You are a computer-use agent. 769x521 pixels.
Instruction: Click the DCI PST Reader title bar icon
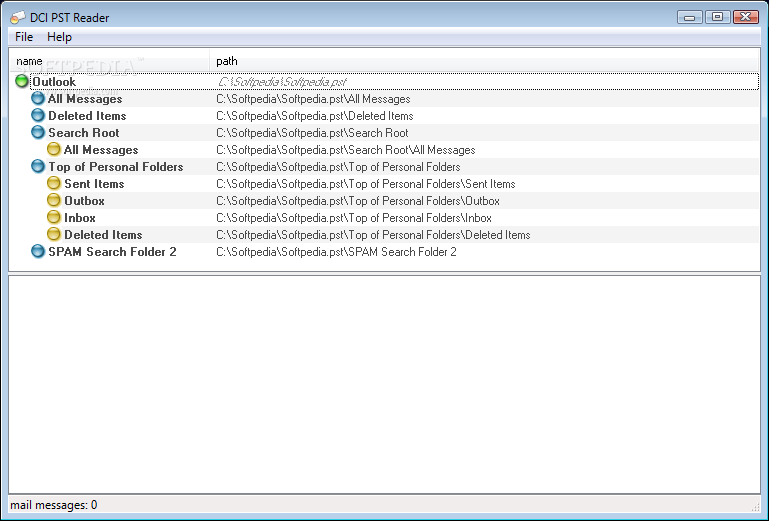tap(18, 18)
